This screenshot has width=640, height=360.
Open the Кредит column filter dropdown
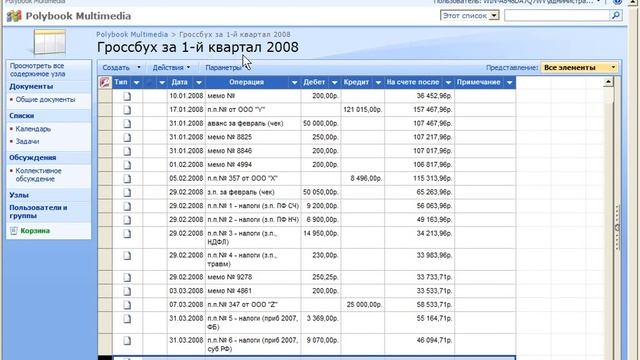click(378, 82)
